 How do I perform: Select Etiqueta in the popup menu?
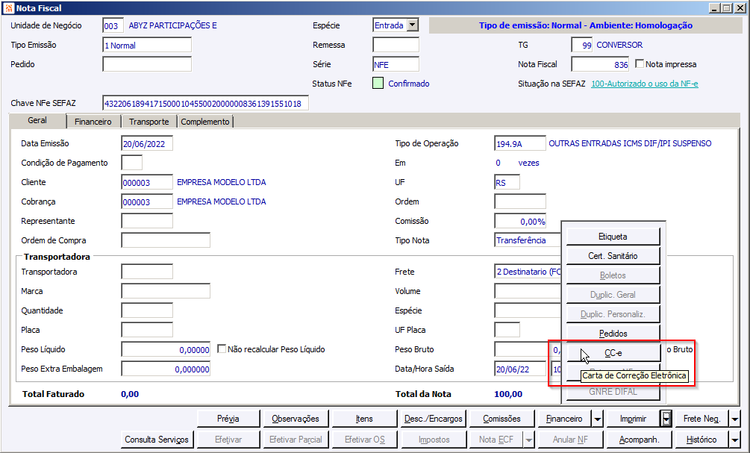pos(613,236)
